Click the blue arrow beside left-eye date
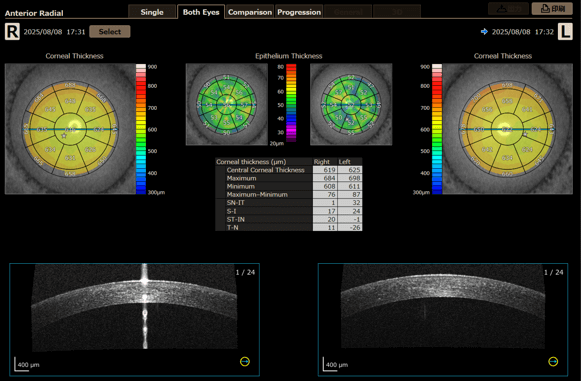This screenshot has height=381, width=581. click(484, 32)
